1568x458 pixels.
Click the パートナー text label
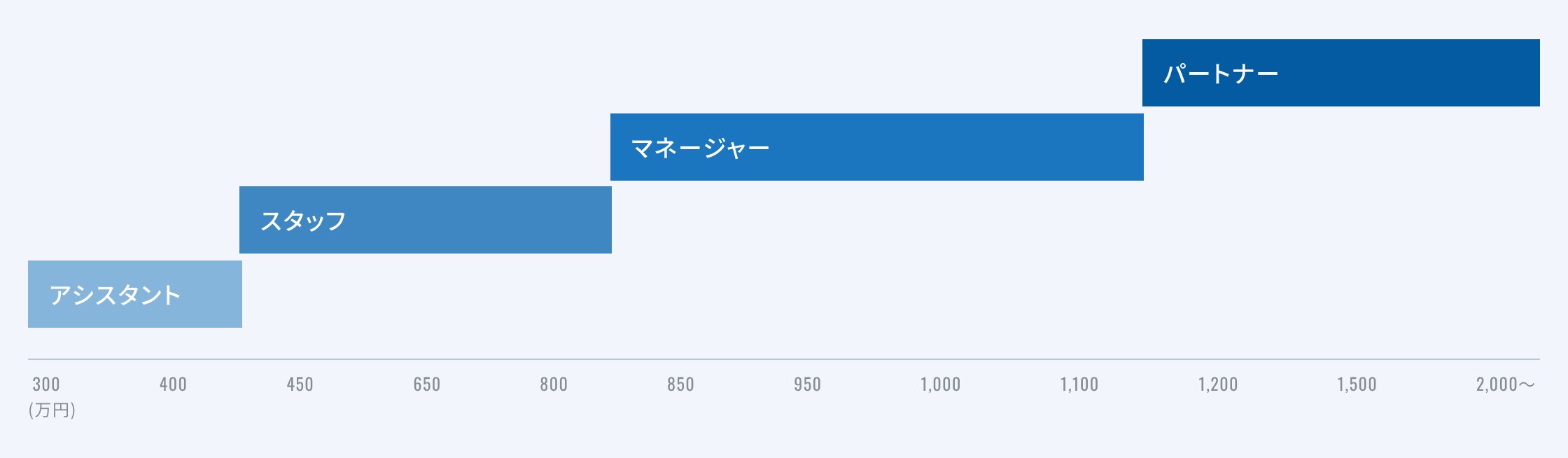(1221, 74)
